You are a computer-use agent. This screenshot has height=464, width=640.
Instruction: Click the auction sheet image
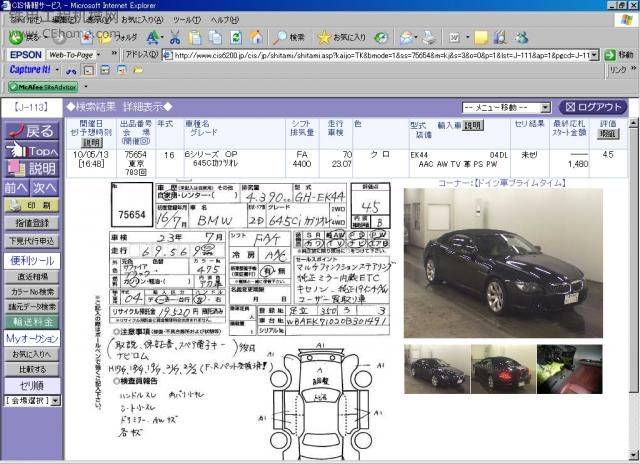point(243,320)
